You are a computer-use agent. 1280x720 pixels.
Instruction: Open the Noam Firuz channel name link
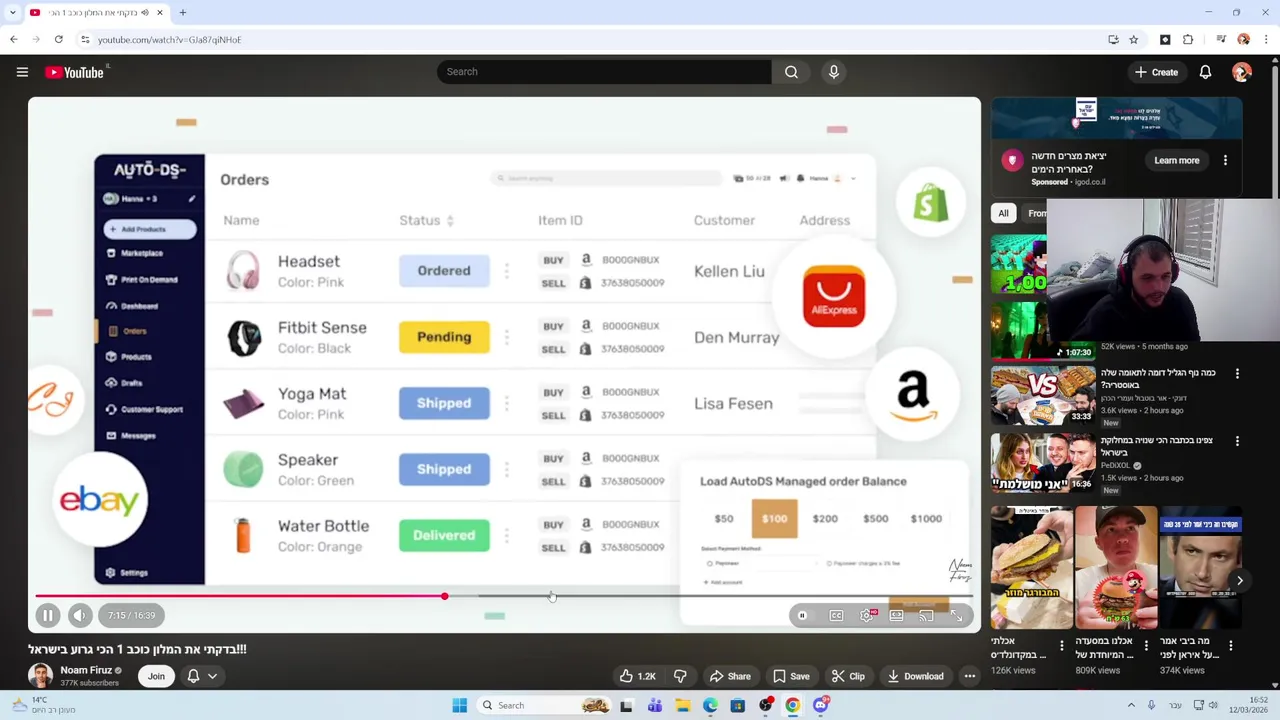[x=86, y=671]
